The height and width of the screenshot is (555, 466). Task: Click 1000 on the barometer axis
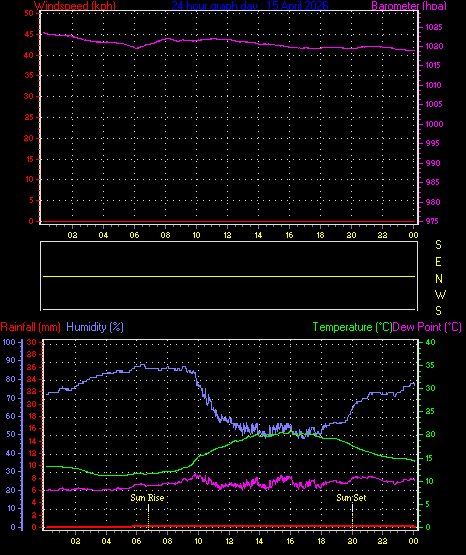(434, 124)
